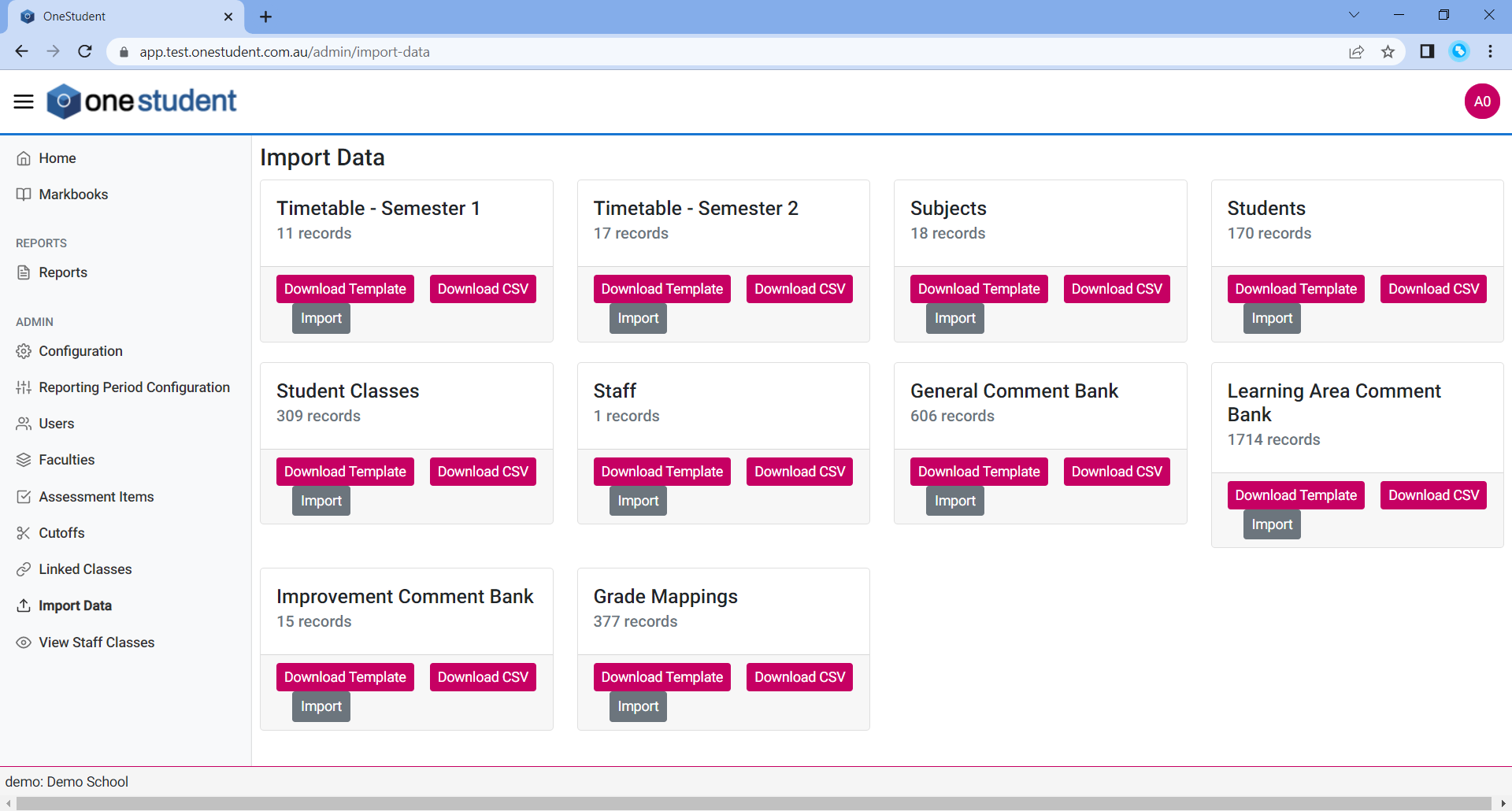Download CSV for the Staff records
The height and width of the screenshot is (811, 1512).
coord(799,471)
